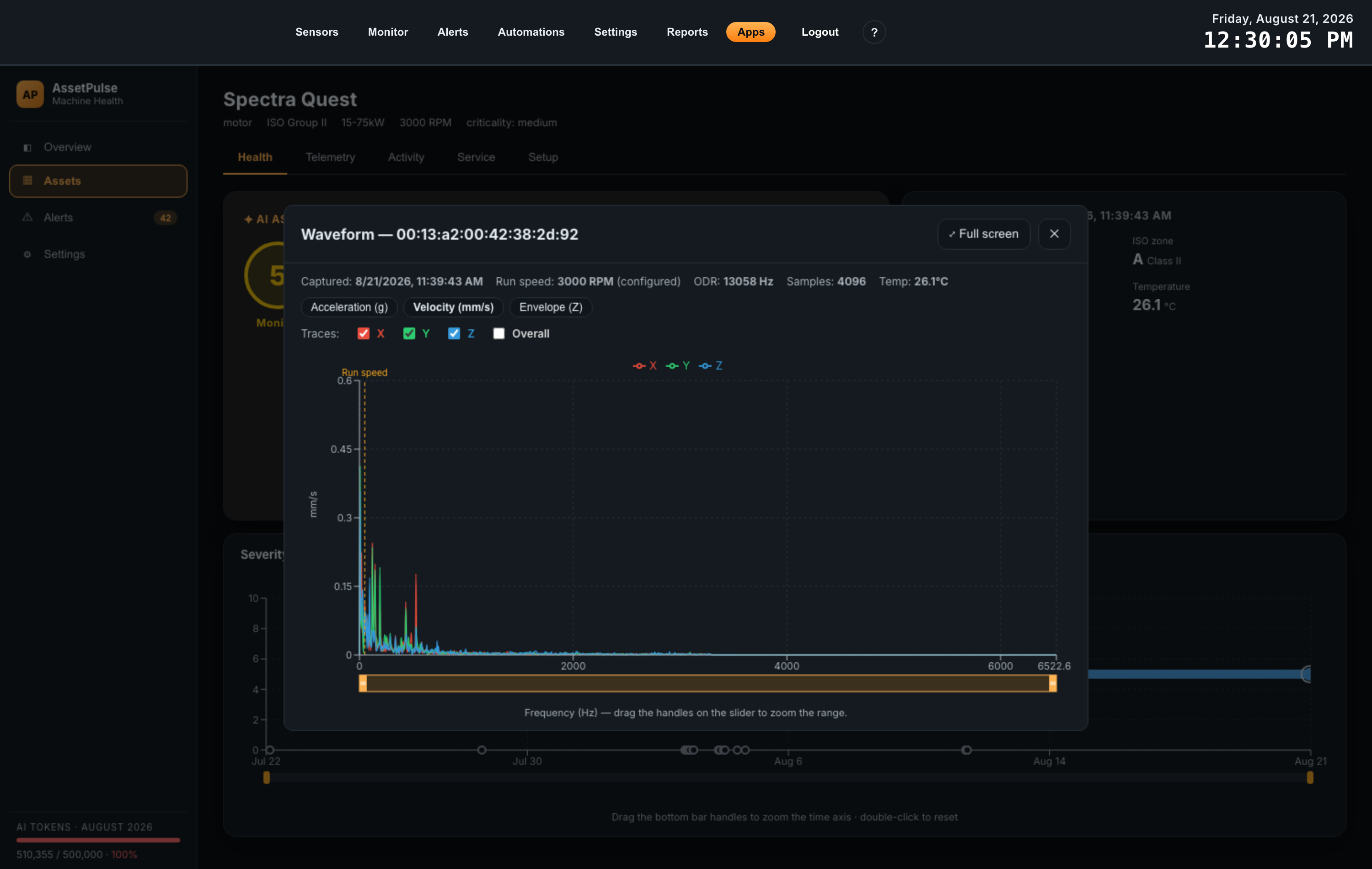Click the 26.1 °C temperature reading
The height and width of the screenshot is (869, 1372).
1154,306
